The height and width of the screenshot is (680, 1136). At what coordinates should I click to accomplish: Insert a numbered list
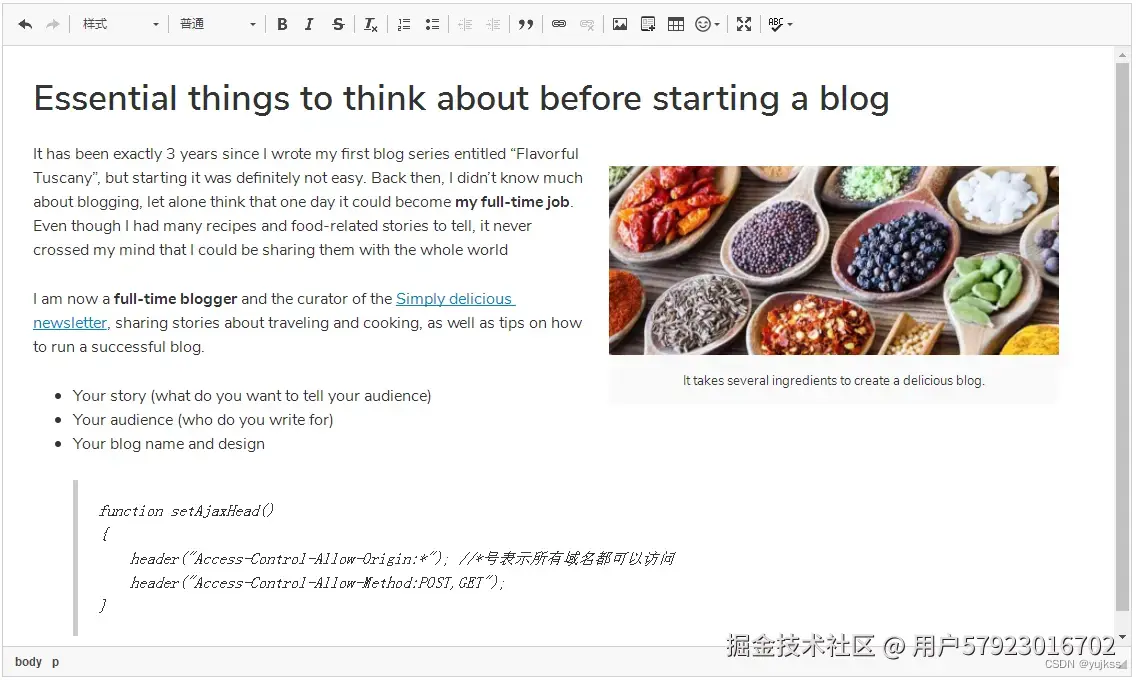coord(404,25)
